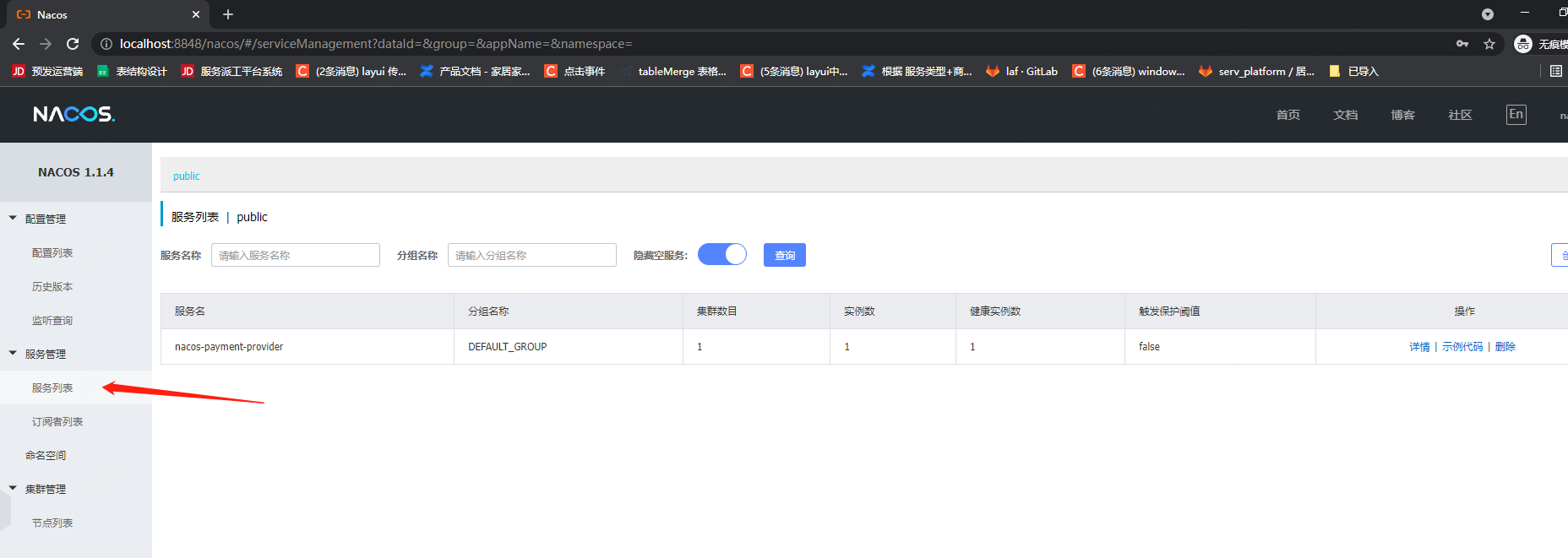The width and height of the screenshot is (1568, 558).
Task: Focus the 分组名称 input field
Action: pyautogui.click(x=532, y=255)
